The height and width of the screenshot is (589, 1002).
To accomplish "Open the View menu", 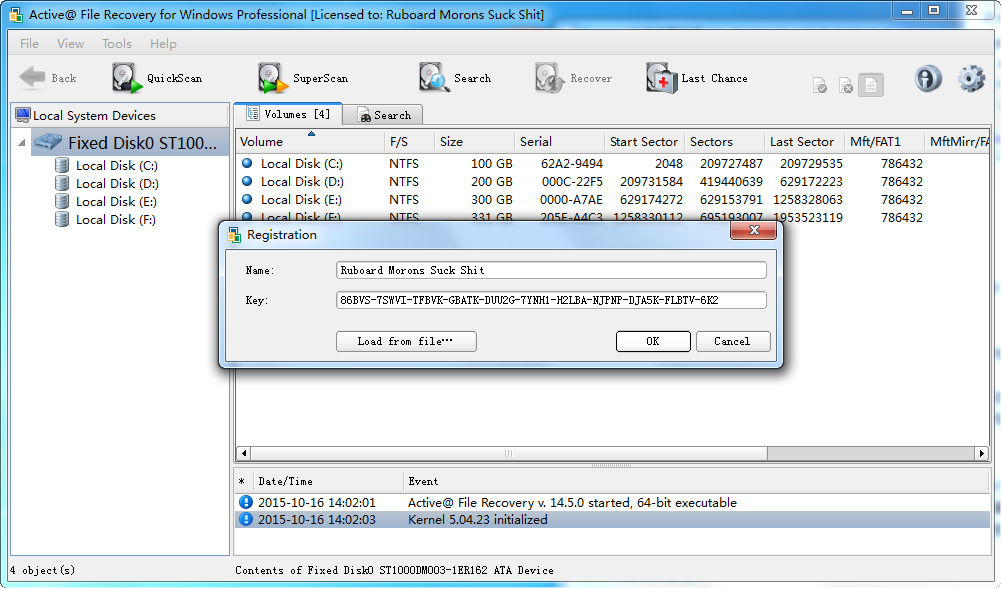I will click(71, 44).
